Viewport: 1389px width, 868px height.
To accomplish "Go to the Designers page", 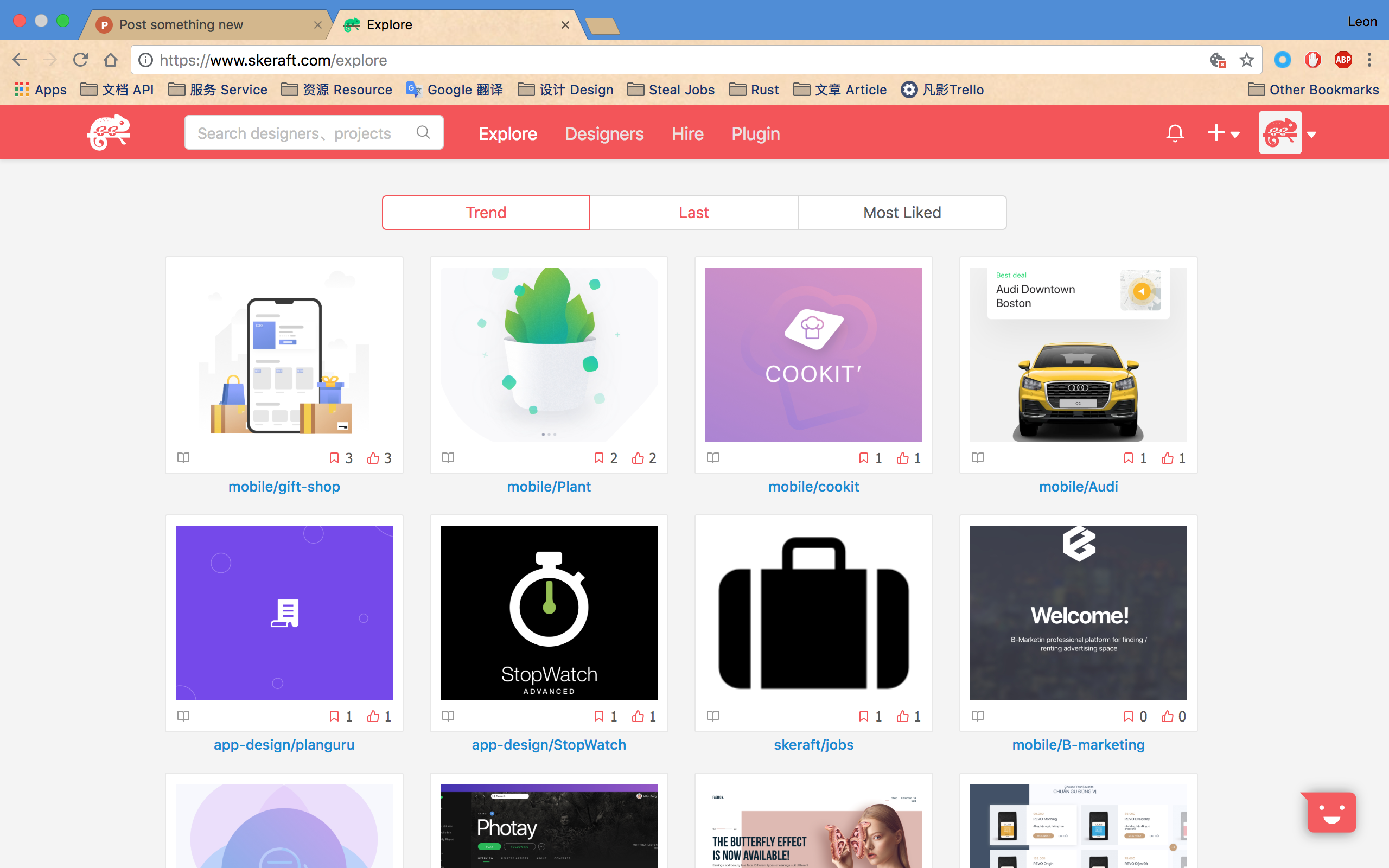I will click(x=604, y=134).
